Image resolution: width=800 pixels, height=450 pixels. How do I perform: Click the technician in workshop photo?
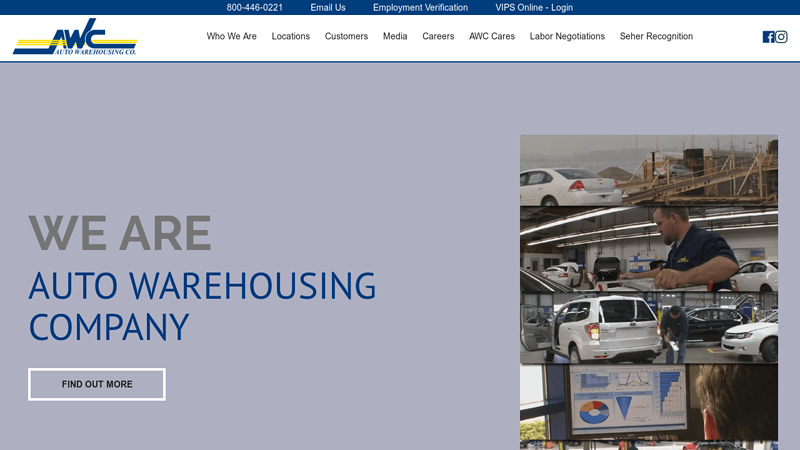point(649,249)
